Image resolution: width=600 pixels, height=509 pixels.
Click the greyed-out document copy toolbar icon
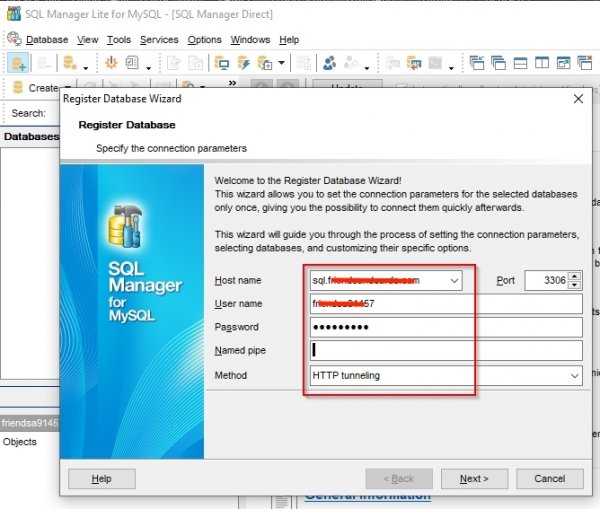pyautogui.click(x=196, y=63)
